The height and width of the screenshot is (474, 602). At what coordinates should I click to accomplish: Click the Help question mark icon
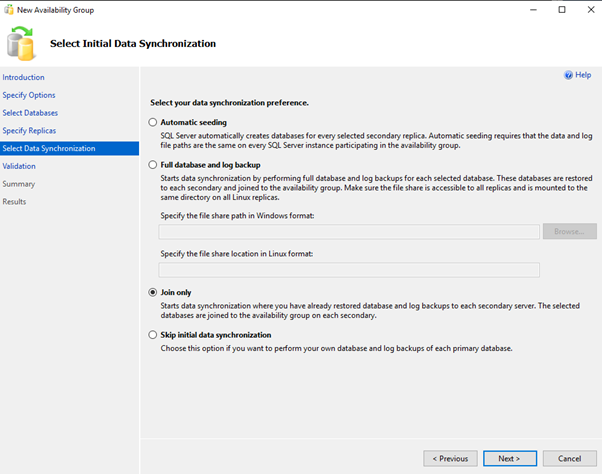(x=569, y=75)
